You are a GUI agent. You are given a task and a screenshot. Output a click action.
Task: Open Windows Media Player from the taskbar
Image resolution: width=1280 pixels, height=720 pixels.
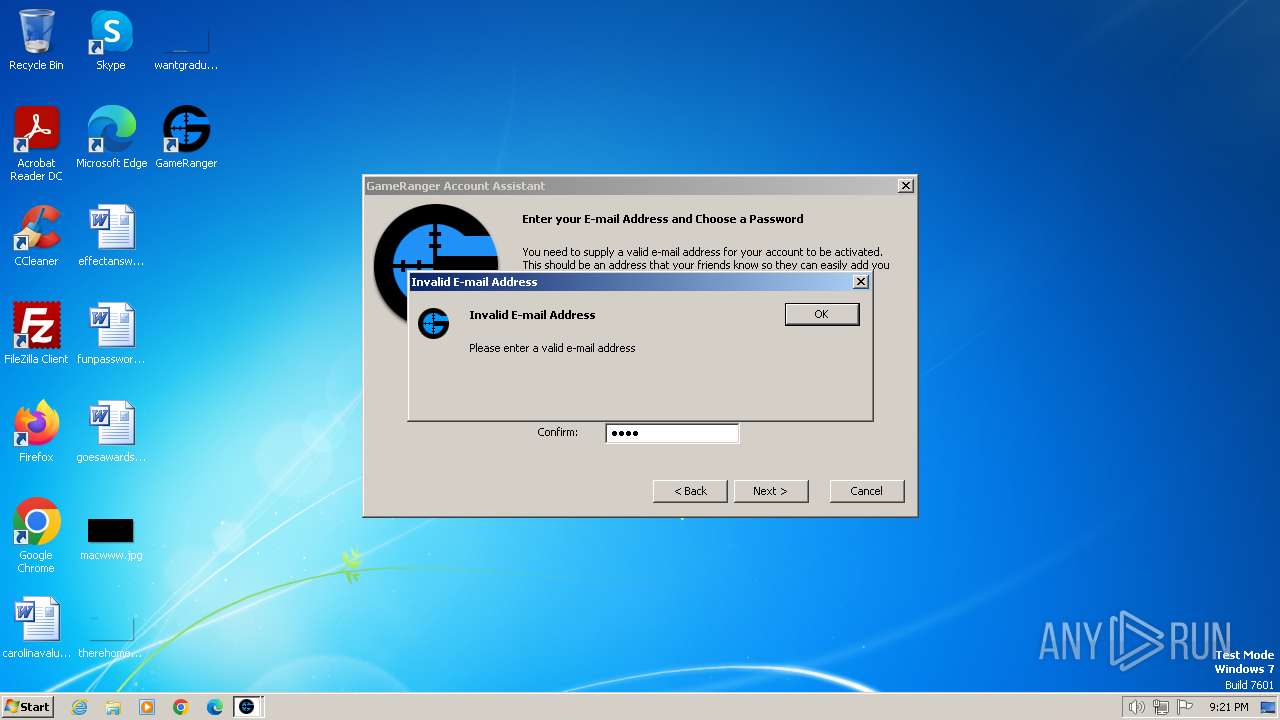click(147, 707)
